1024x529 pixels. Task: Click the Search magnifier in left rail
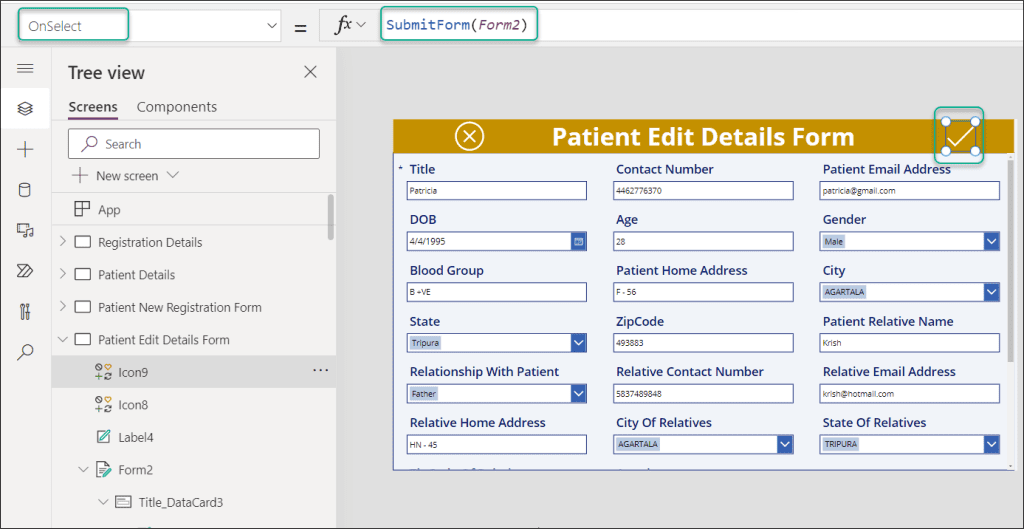[x=25, y=352]
